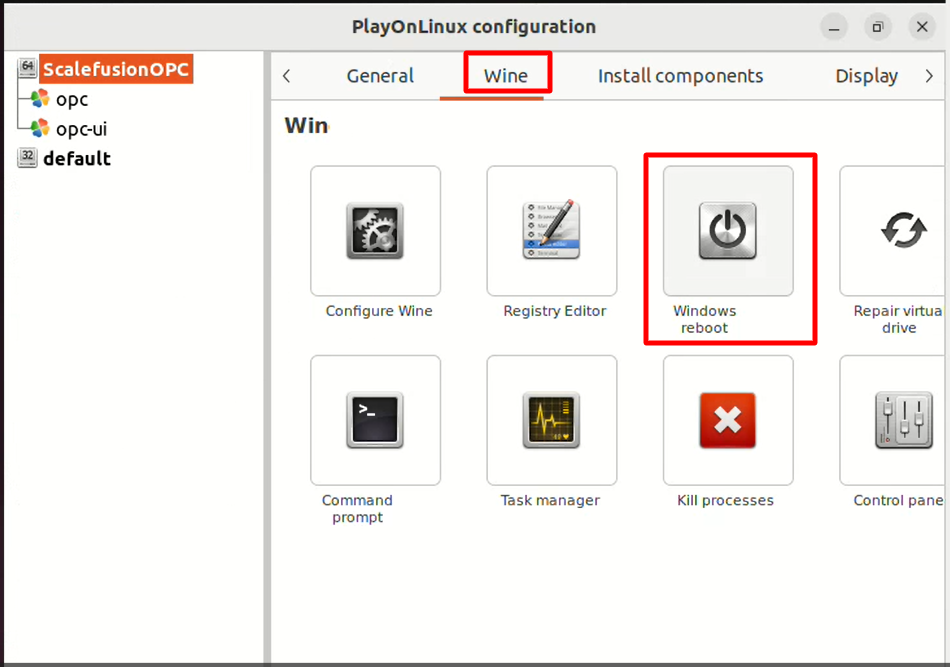Select the default virtual drive
Screen dimensions: 950x667
pos(77,158)
